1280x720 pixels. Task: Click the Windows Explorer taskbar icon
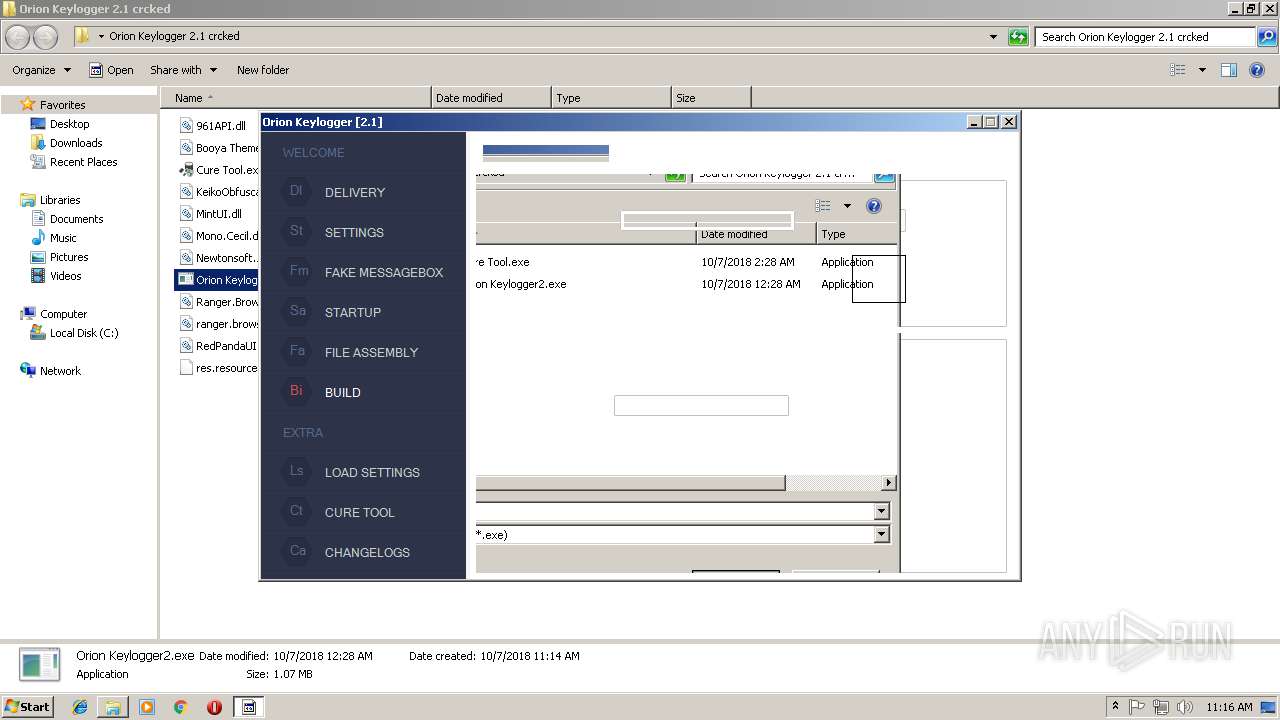point(113,707)
